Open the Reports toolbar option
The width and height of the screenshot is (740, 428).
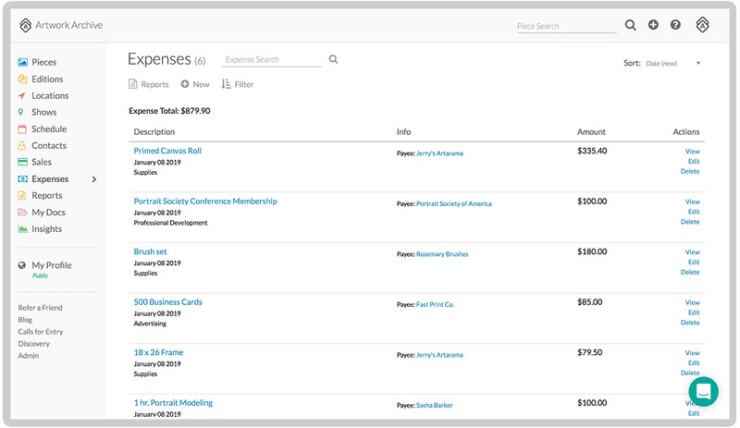[x=149, y=85]
